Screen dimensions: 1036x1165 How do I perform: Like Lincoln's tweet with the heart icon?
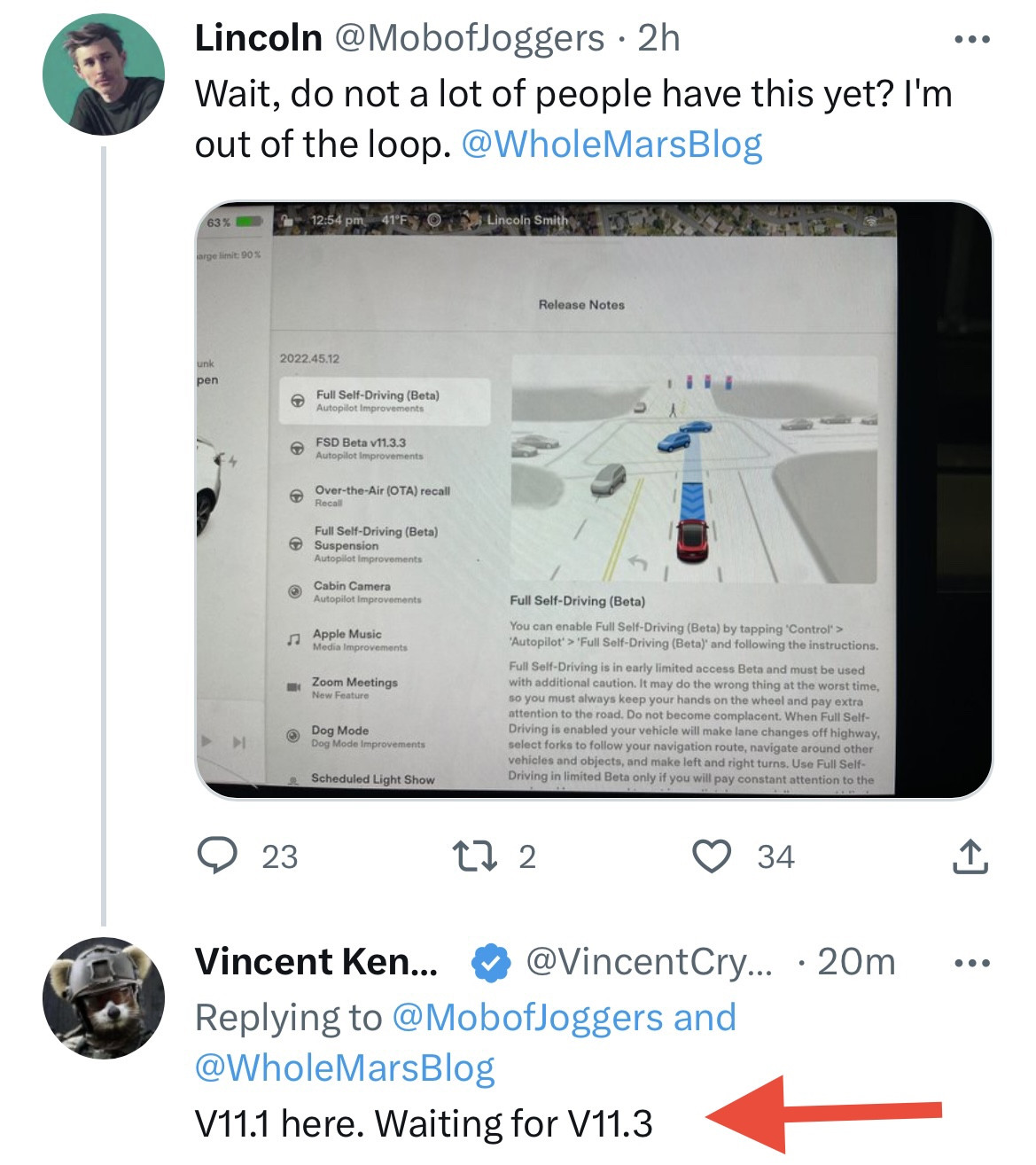click(x=711, y=856)
